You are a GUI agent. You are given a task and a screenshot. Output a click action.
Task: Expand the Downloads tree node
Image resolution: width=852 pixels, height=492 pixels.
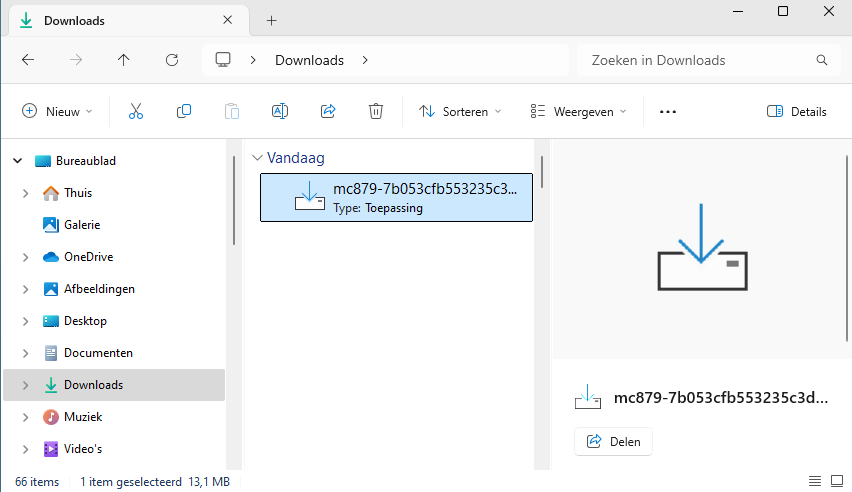pos(25,385)
